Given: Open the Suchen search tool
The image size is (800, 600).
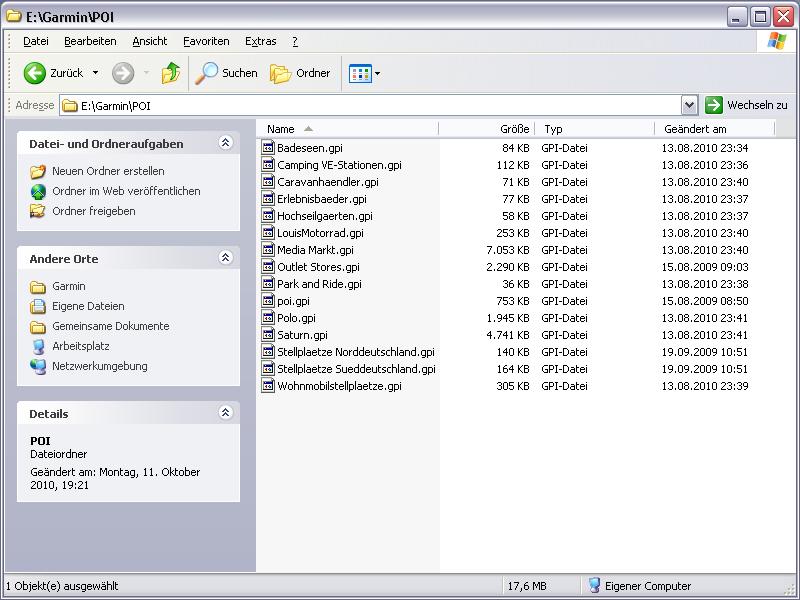Looking at the screenshot, I should click(x=227, y=73).
